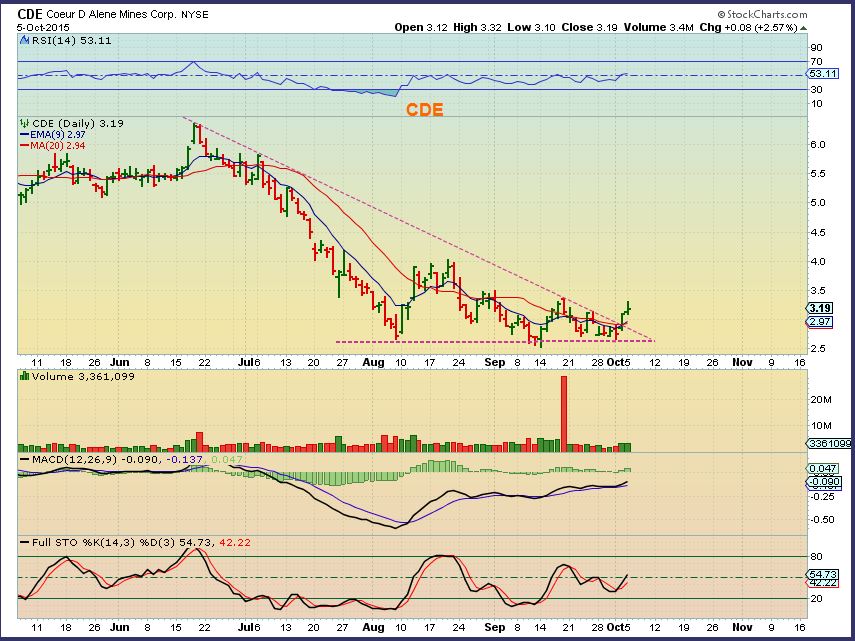Click the orange CDE watermark label
The width and height of the screenshot is (855, 641).
tap(424, 110)
